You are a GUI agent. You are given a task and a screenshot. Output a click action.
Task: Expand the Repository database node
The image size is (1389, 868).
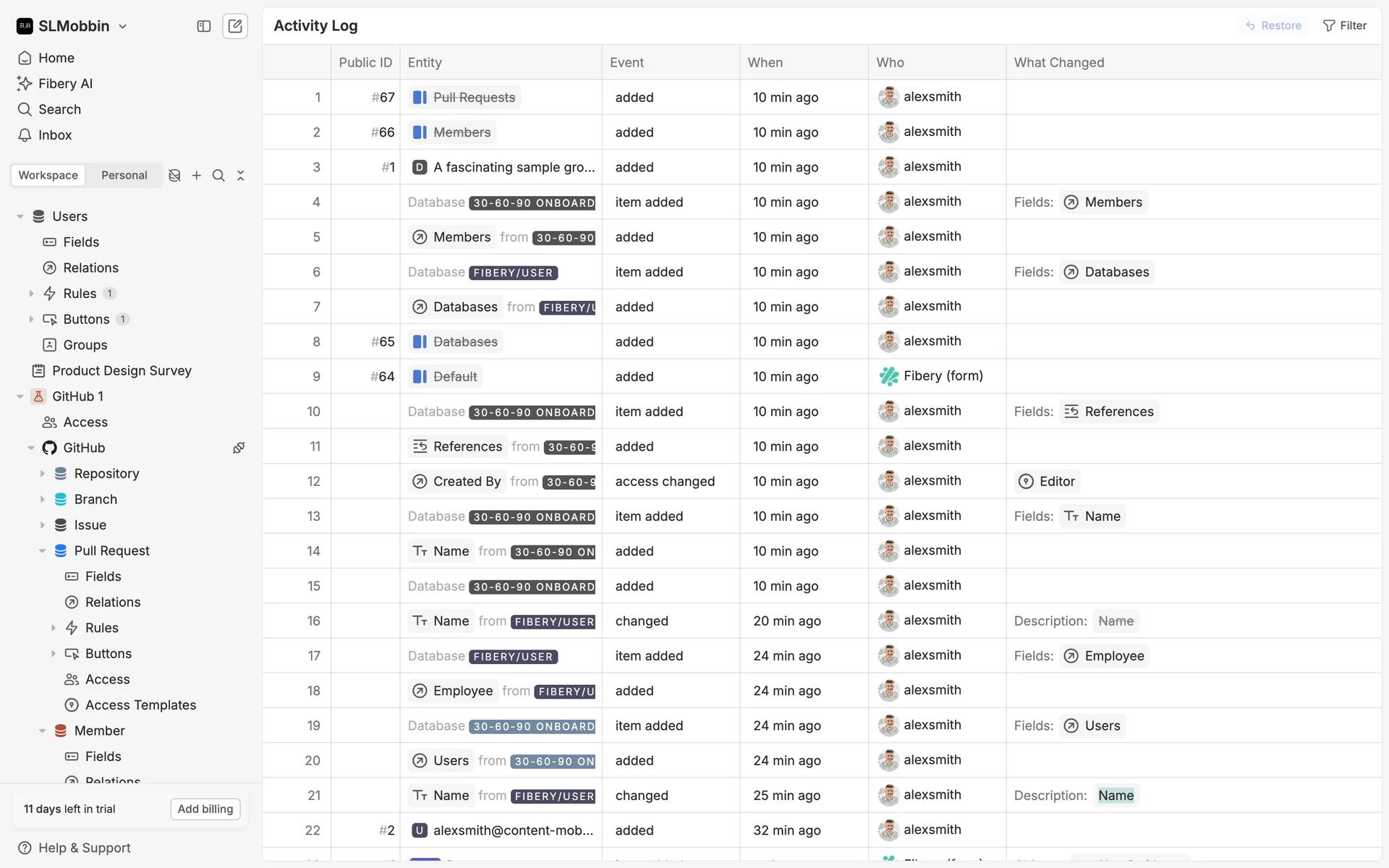(42, 474)
